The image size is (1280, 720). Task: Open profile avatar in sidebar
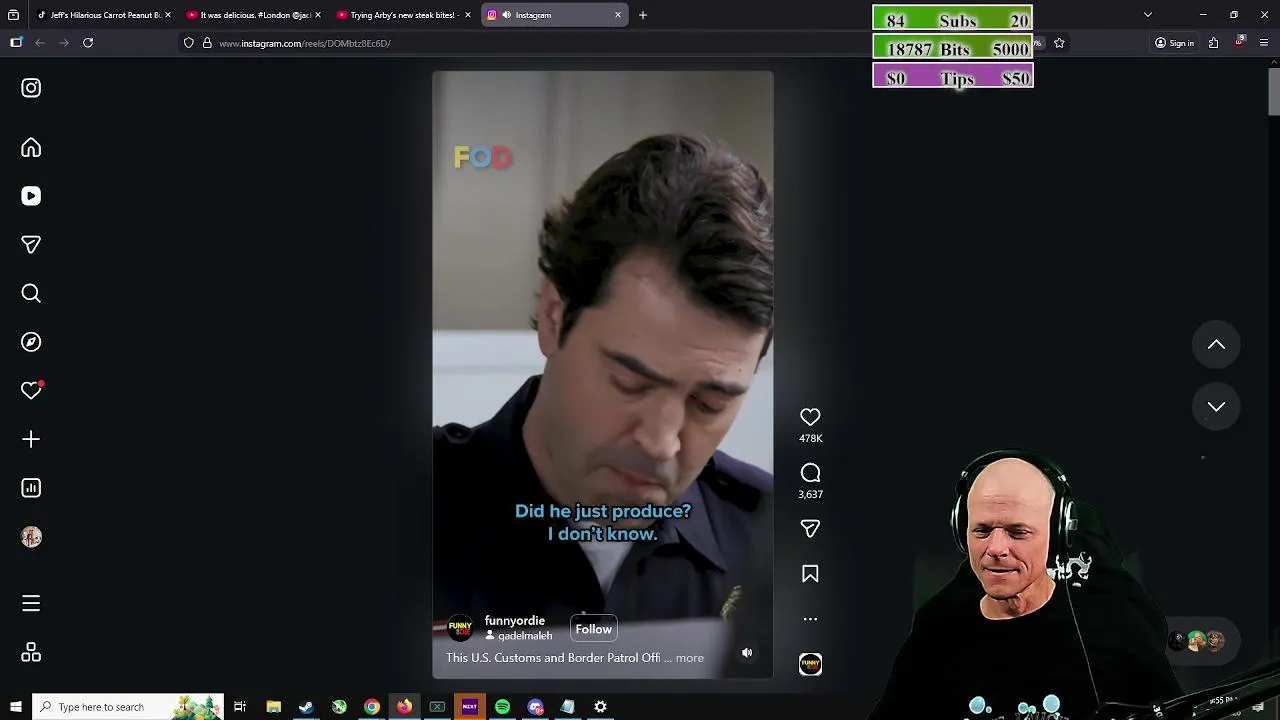pyautogui.click(x=31, y=537)
